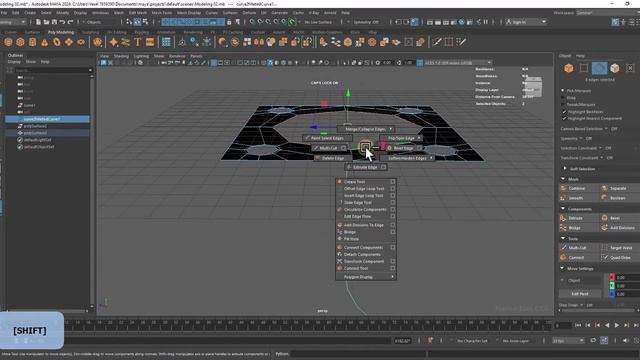Choose Circularize Components from context menu

coord(366,209)
